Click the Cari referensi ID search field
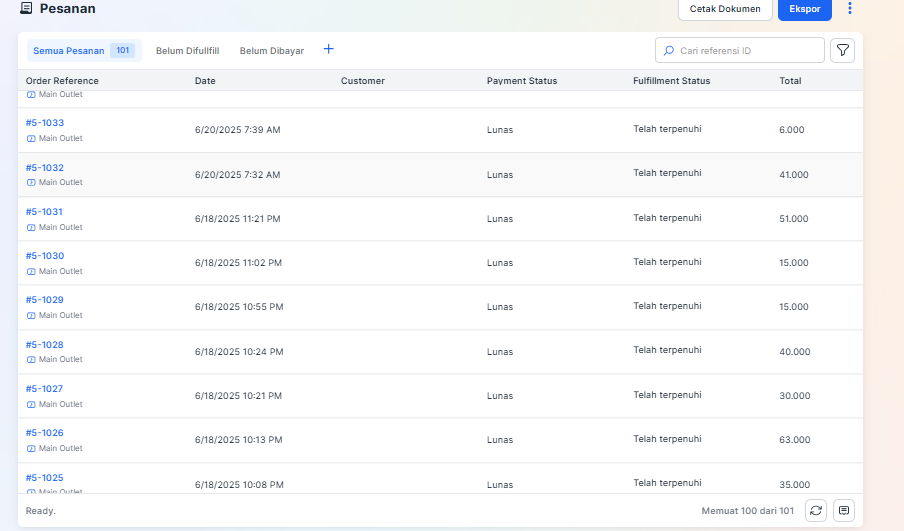 point(748,50)
